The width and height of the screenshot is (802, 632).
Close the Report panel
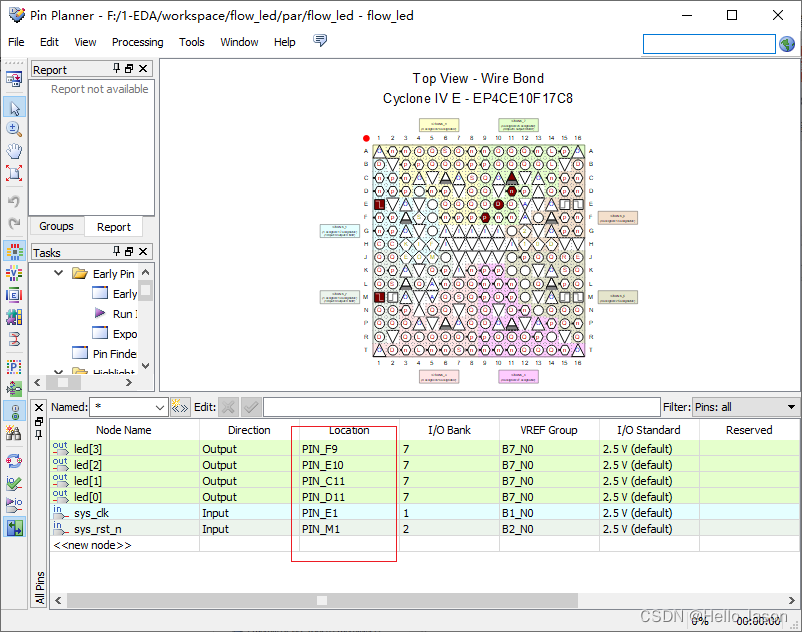[x=143, y=69]
